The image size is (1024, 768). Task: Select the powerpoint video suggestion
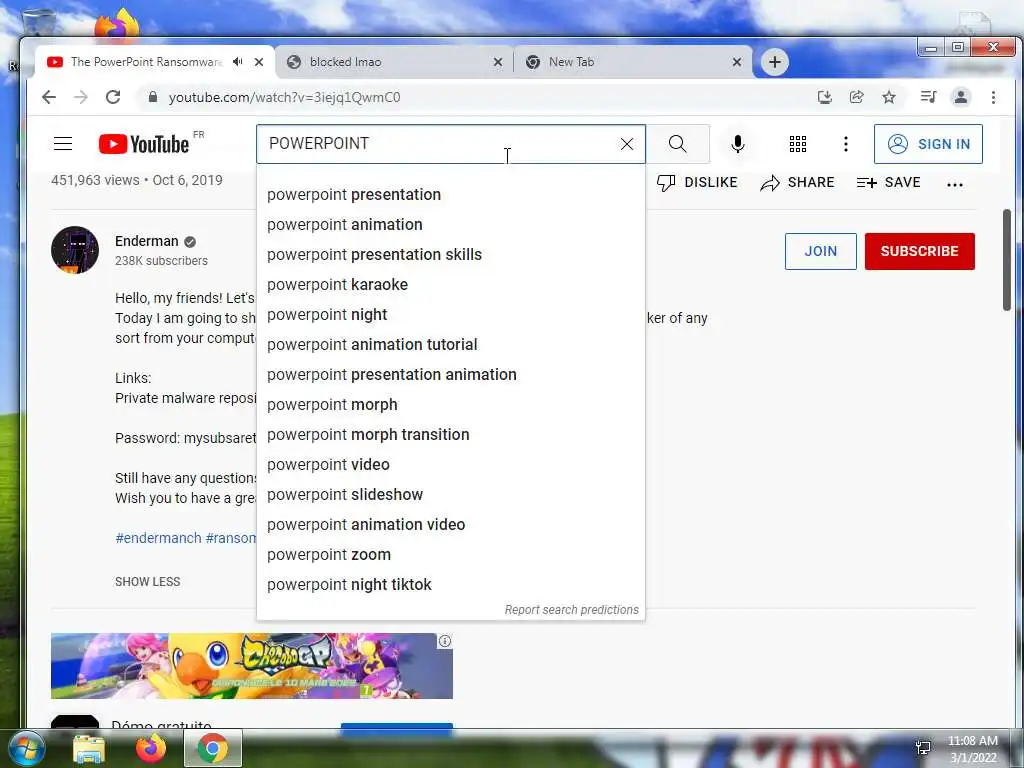pyautogui.click(x=451, y=465)
